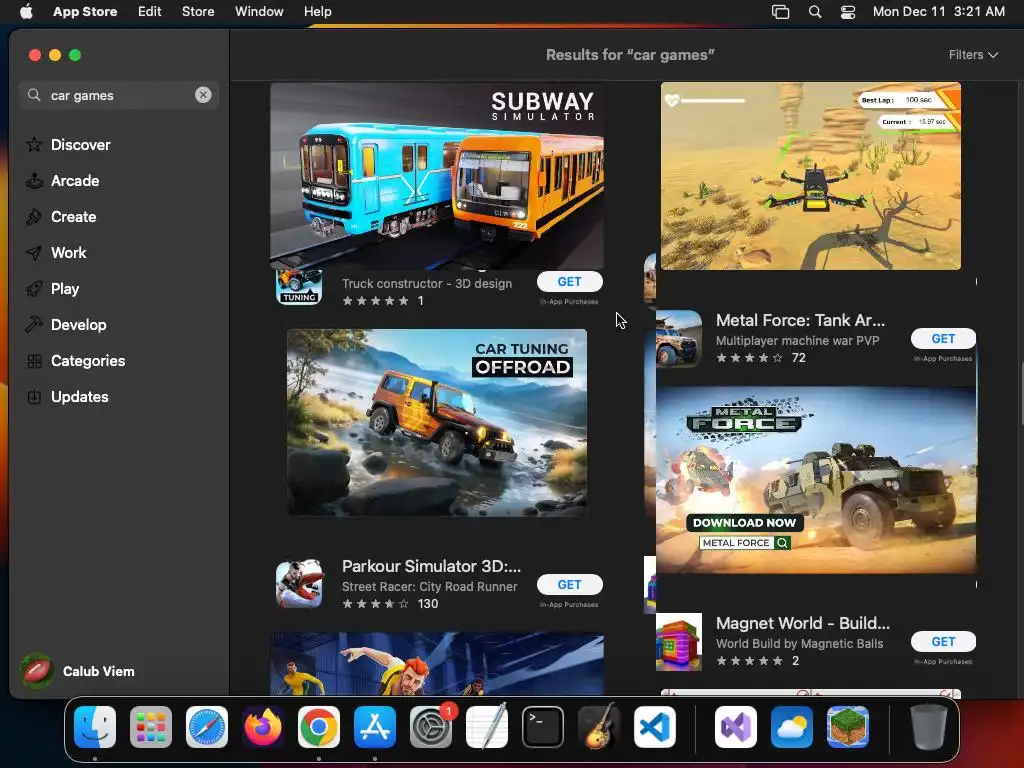Get the Truck constructor app

(569, 281)
